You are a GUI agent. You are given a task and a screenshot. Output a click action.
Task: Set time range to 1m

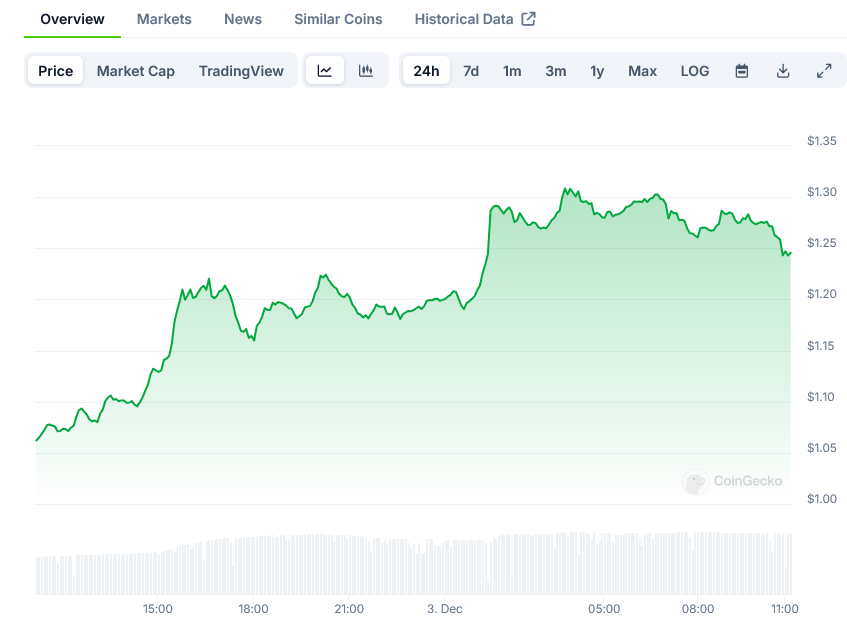512,71
